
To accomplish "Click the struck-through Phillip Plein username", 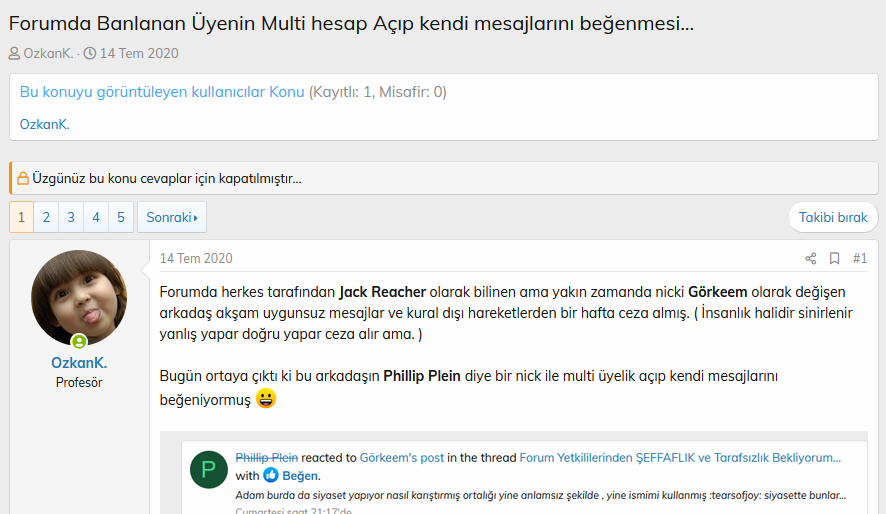I will 266,457.
